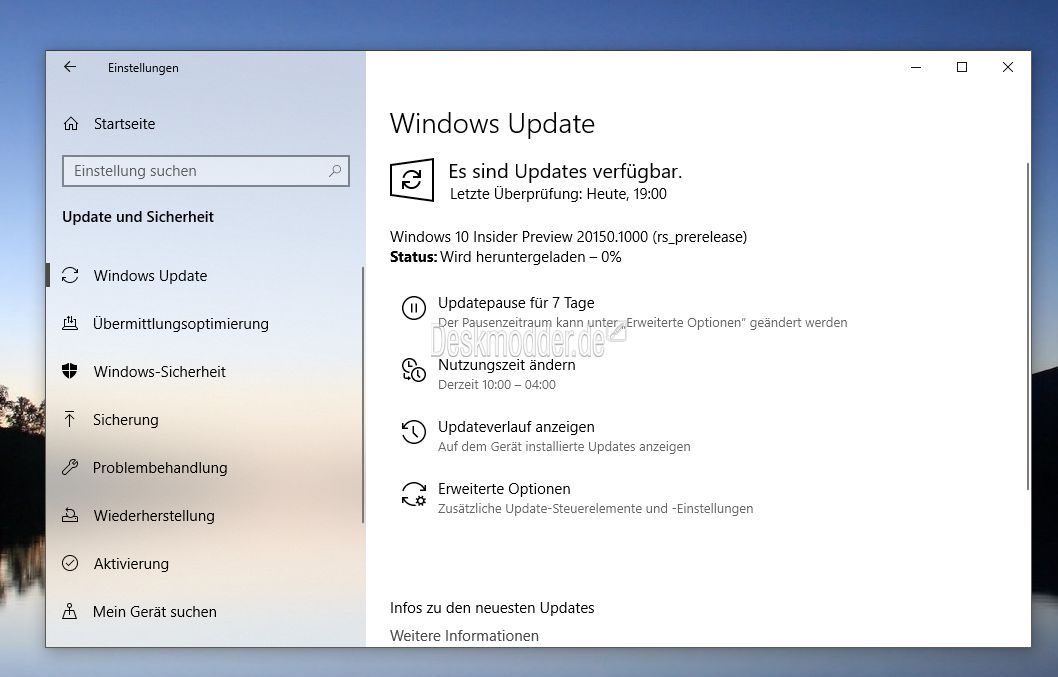Go to Windows-Sicherheit section
Image resolution: width=1058 pixels, height=677 pixels.
click(x=160, y=371)
